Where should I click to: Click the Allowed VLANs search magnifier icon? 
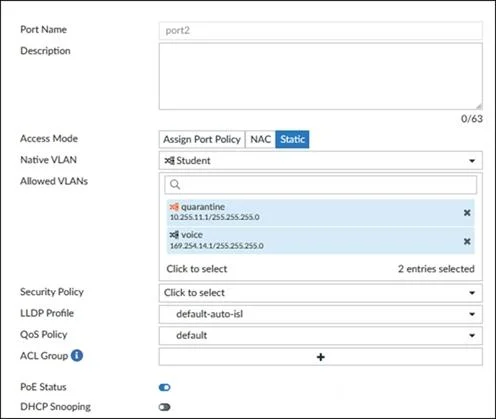[175, 184]
